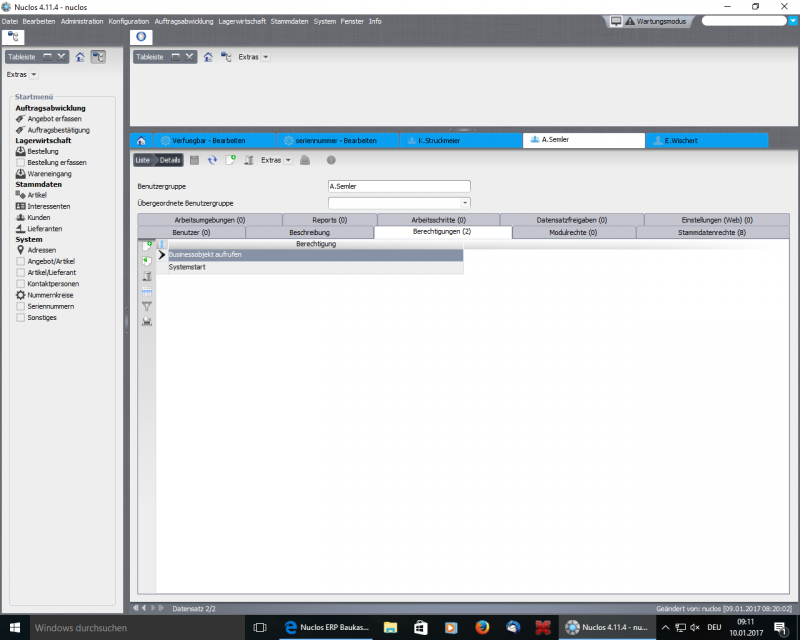800x640 pixels.
Task: Open Wareneingang in start menu
Action: 49,174
